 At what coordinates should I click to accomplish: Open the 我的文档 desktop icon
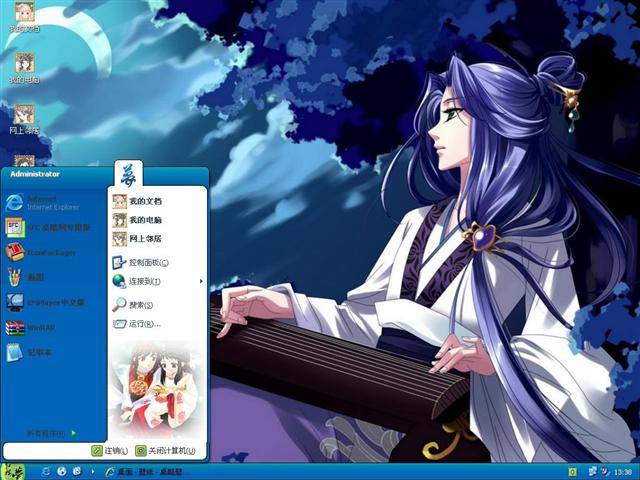[24, 17]
